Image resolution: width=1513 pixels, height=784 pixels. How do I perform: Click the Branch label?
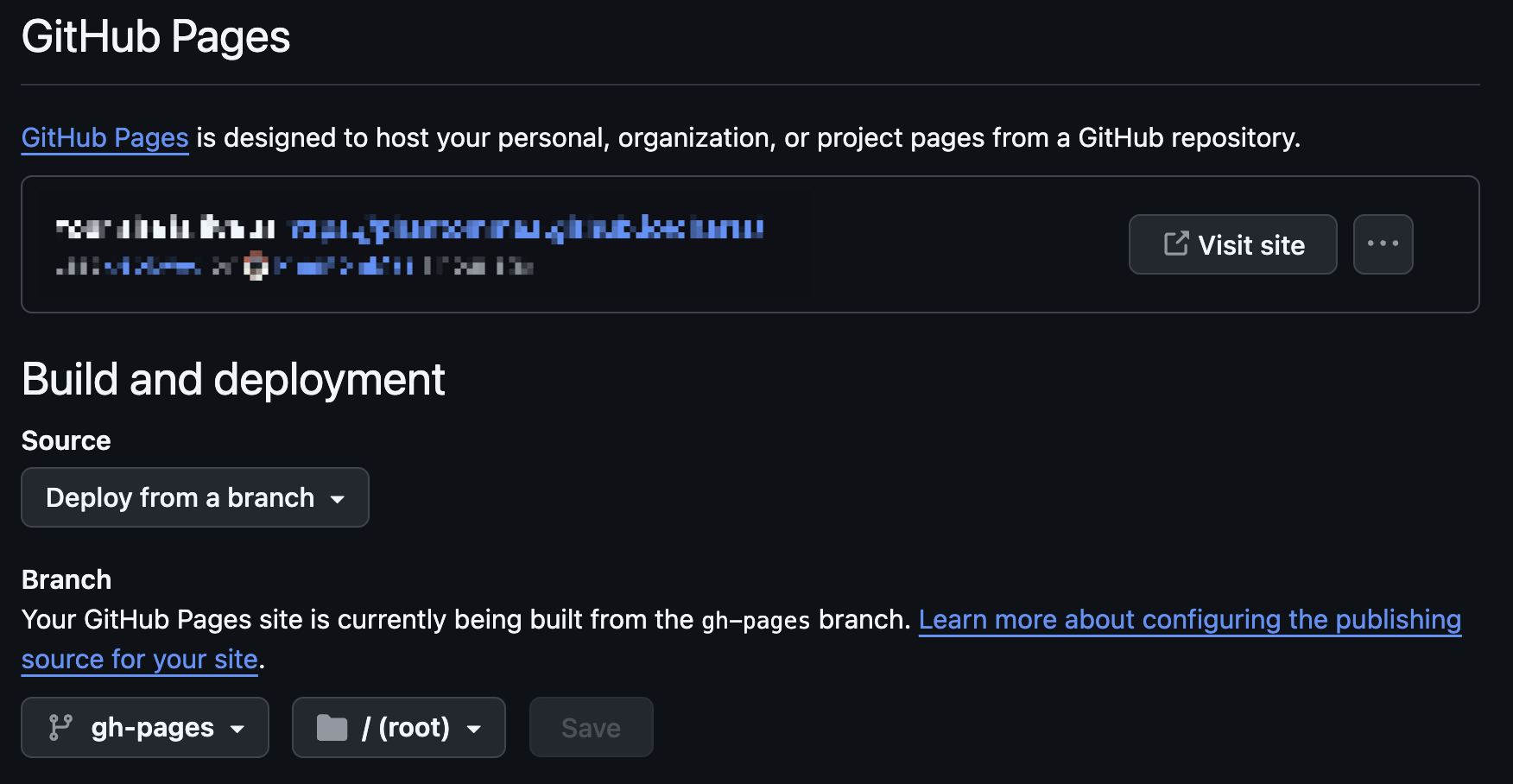pyautogui.click(x=66, y=579)
